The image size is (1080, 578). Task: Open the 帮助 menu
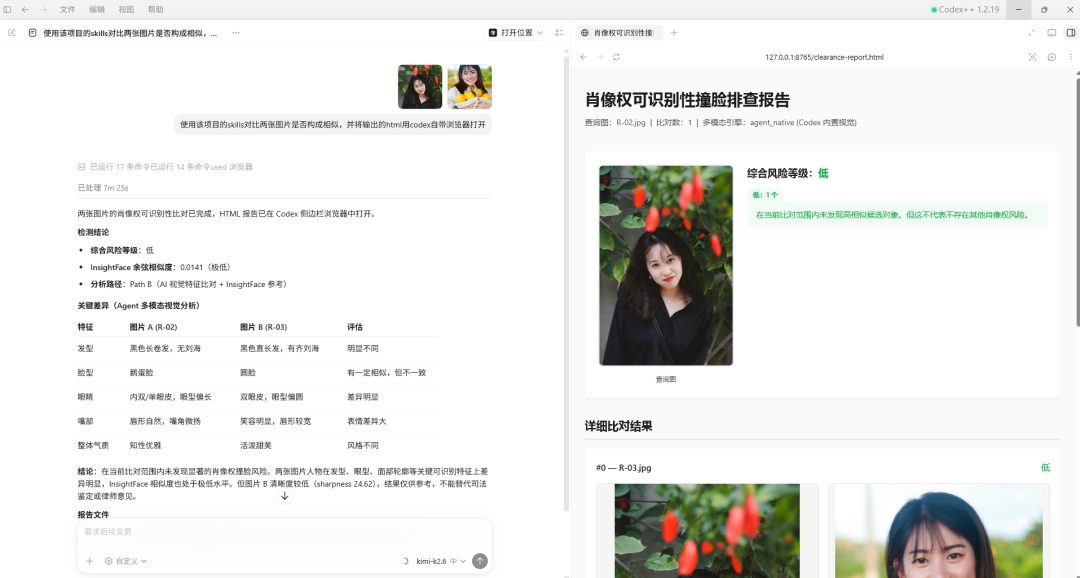point(156,10)
